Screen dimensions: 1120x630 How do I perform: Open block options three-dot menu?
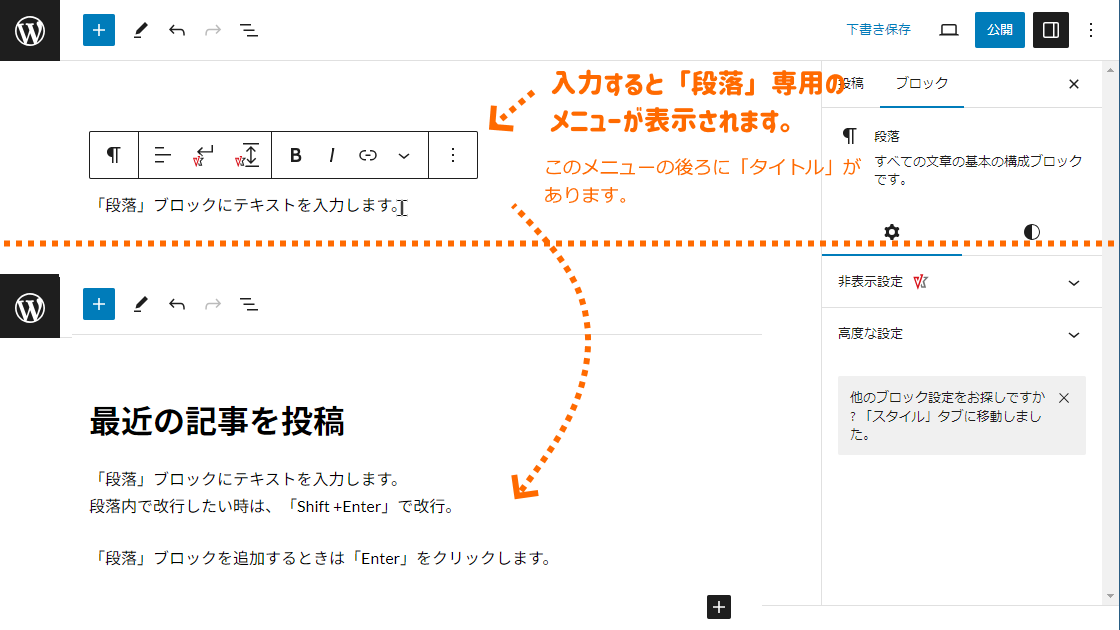(x=453, y=155)
